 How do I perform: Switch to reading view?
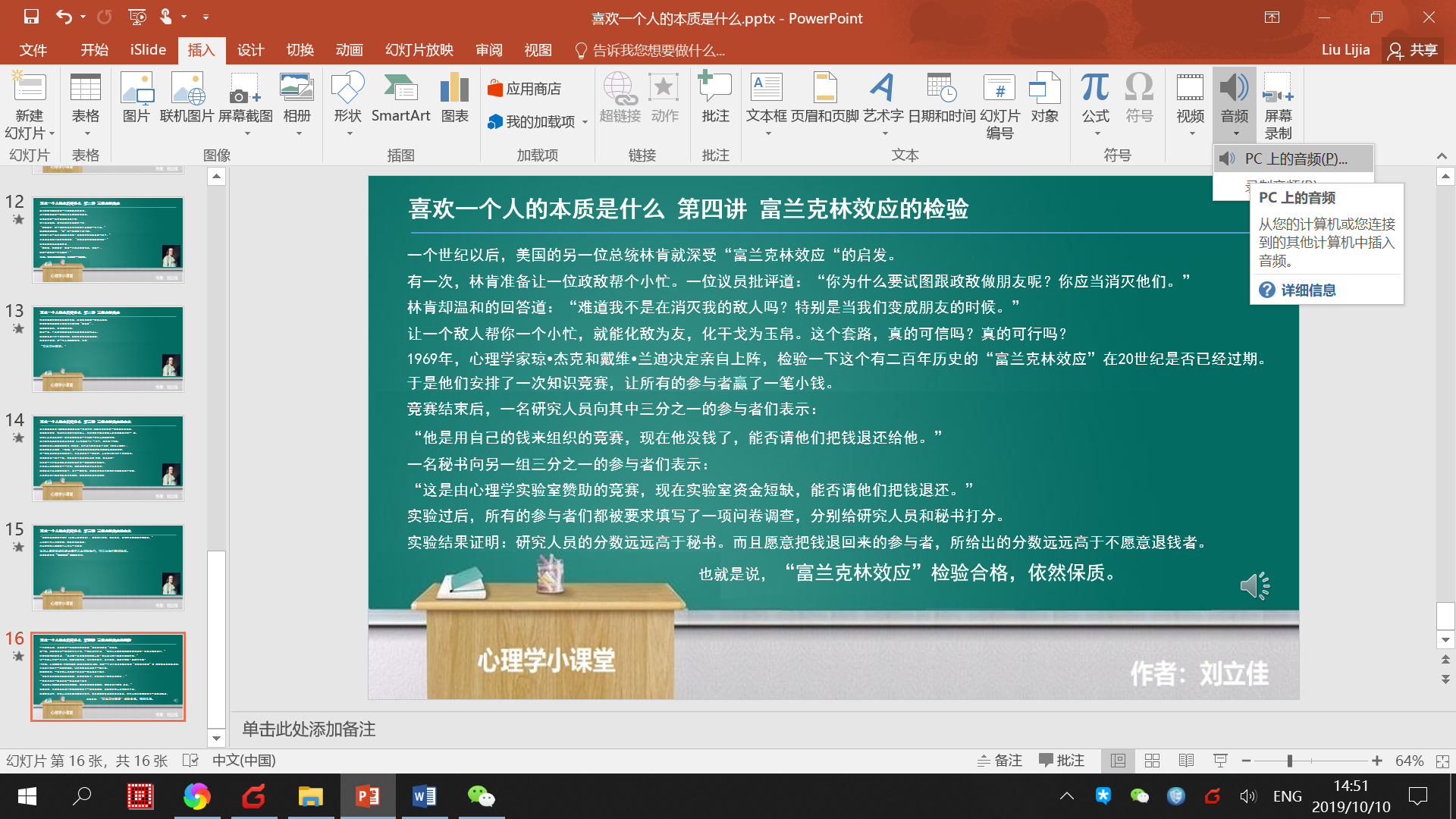pos(1187,761)
